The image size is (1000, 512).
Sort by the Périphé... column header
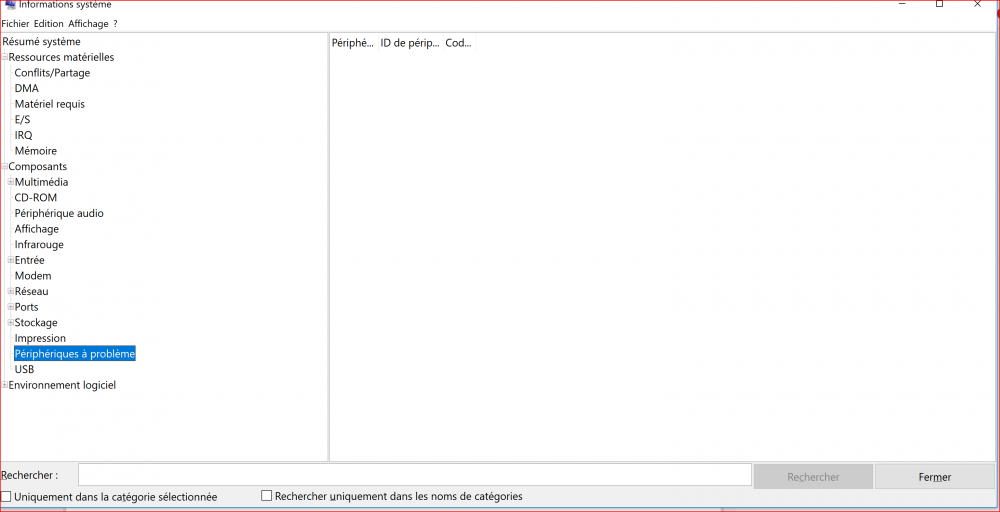pos(353,43)
